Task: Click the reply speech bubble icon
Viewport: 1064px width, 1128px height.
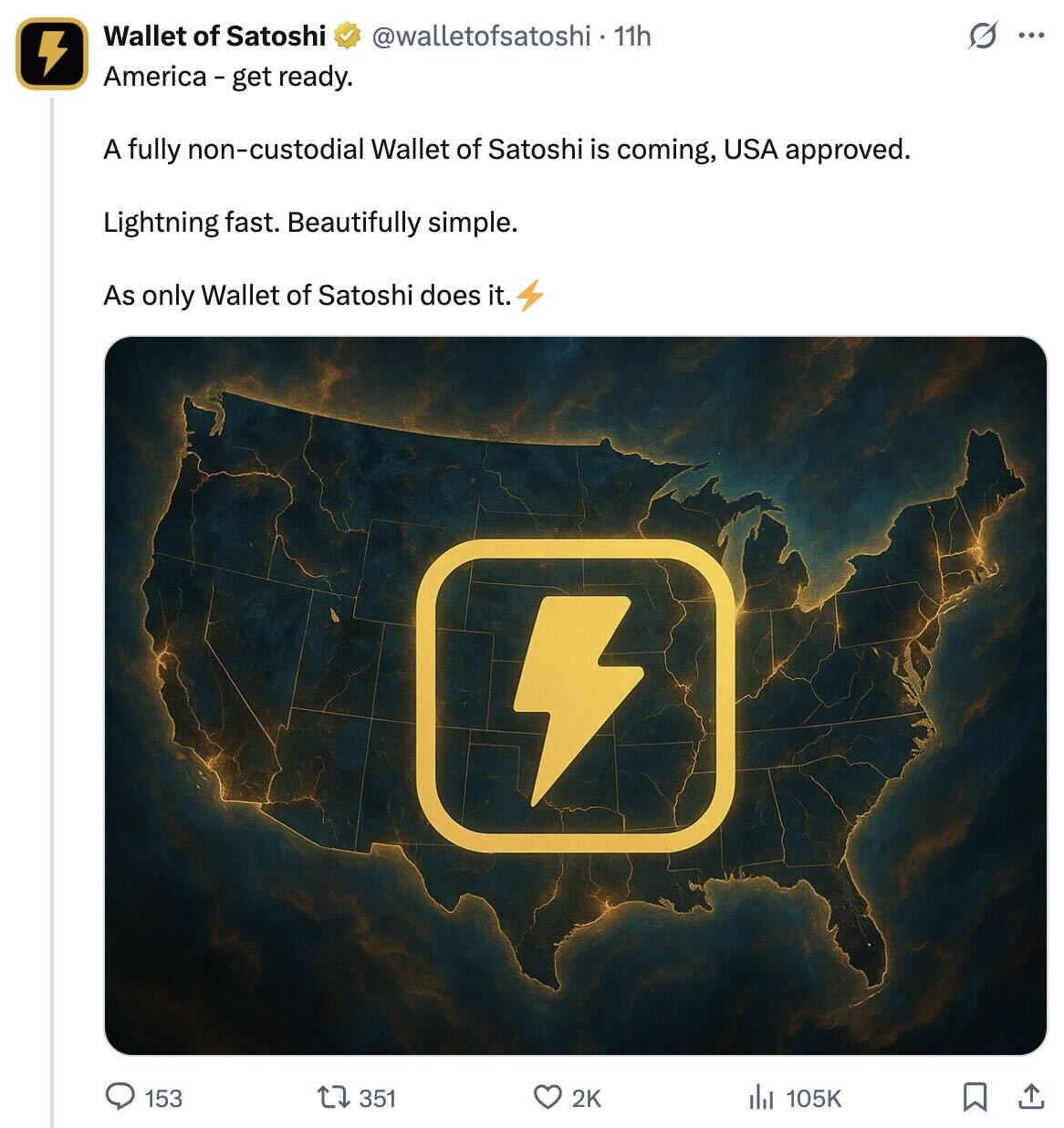Action: [120, 1096]
